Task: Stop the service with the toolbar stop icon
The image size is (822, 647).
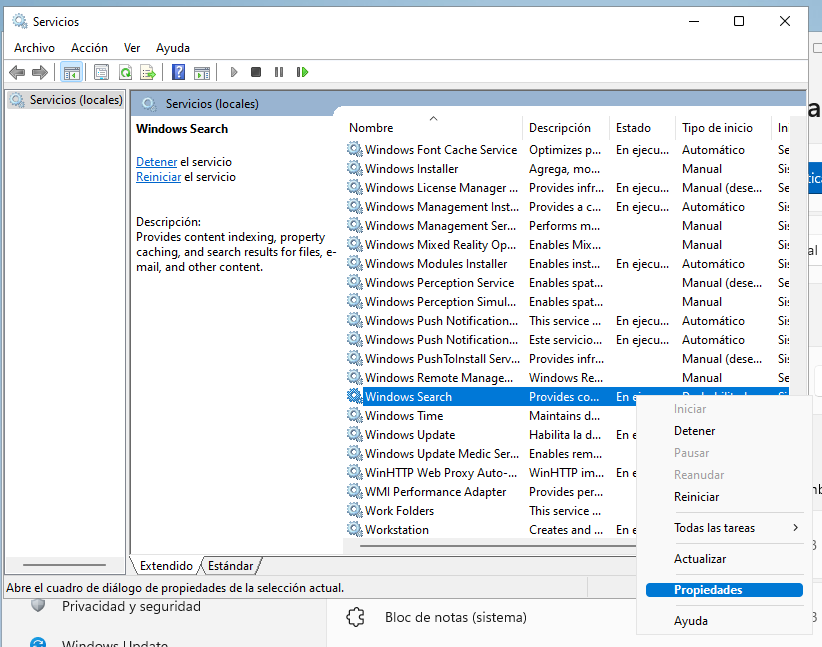Action: pyautogui.click(x=256, y=72)
